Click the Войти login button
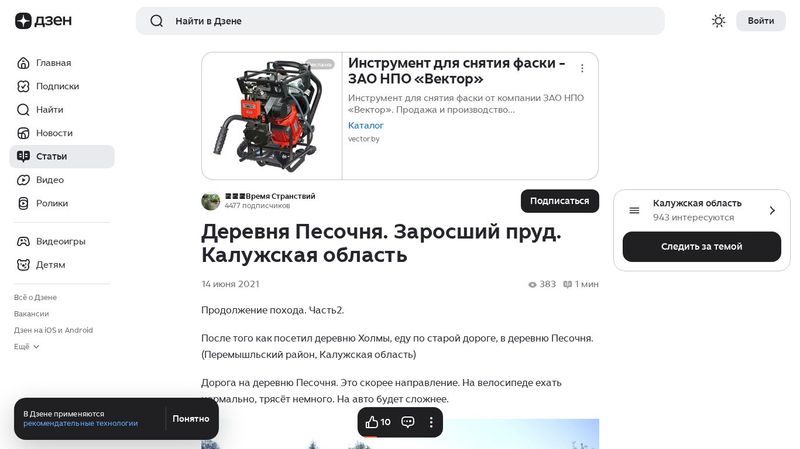800x449 pixels. tap(760, 21)
